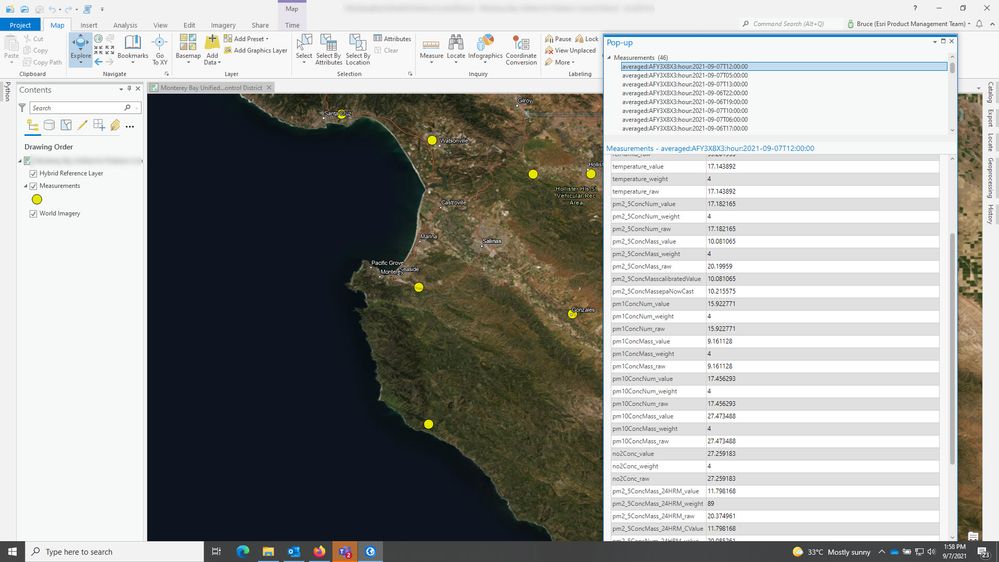
Task: Collapse the Measurements tree in Pop-up
Action: pos(609,58)
